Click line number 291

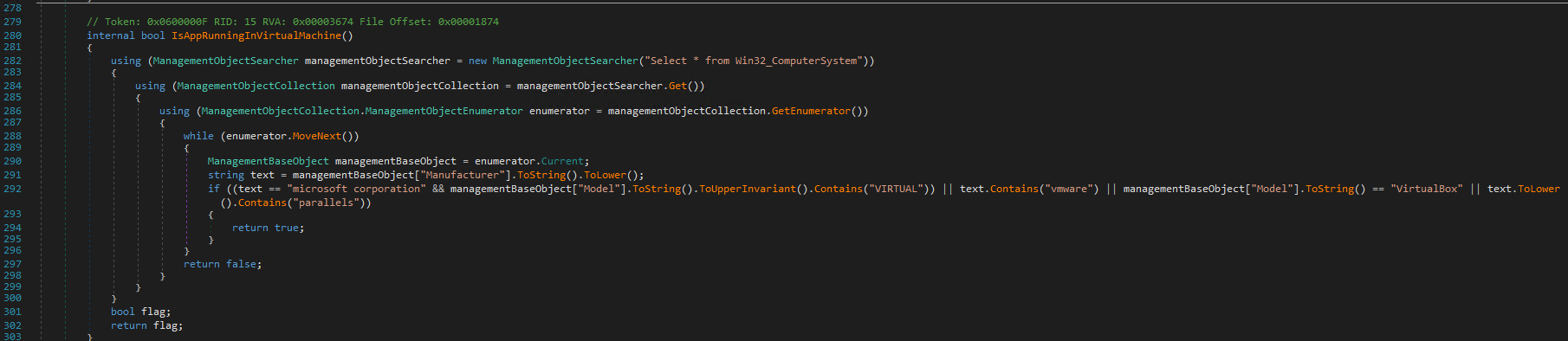click(12, 175)
